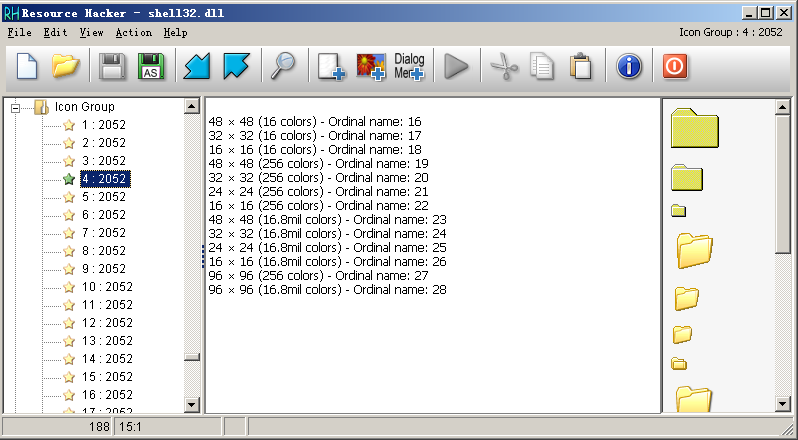Click the blue Info about icon
The image size is (798, 440).
click(x=629, y=66)
